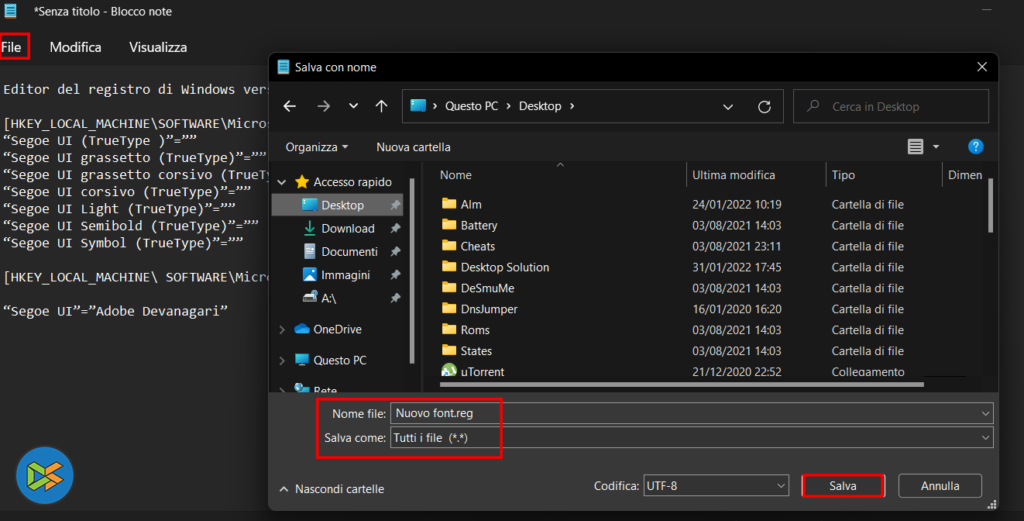Click the Annulla button

(x=939, y=486)
